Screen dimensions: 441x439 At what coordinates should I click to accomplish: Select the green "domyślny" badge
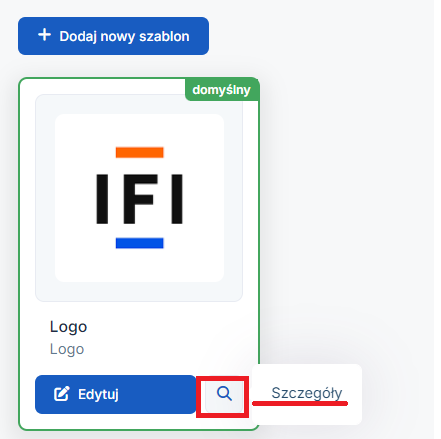pos(222,89)
